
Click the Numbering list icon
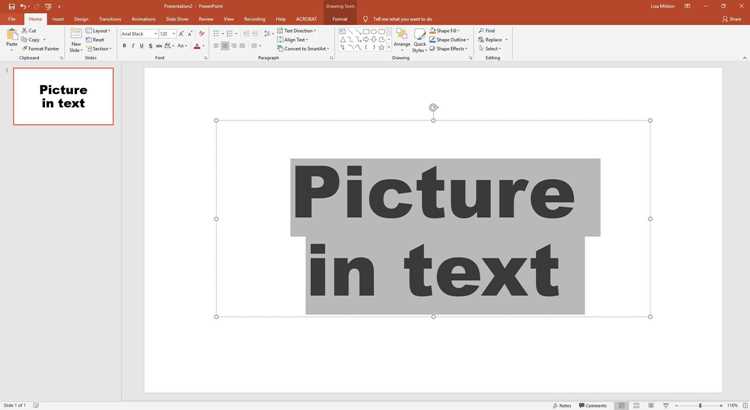click(x=230, y=34)
